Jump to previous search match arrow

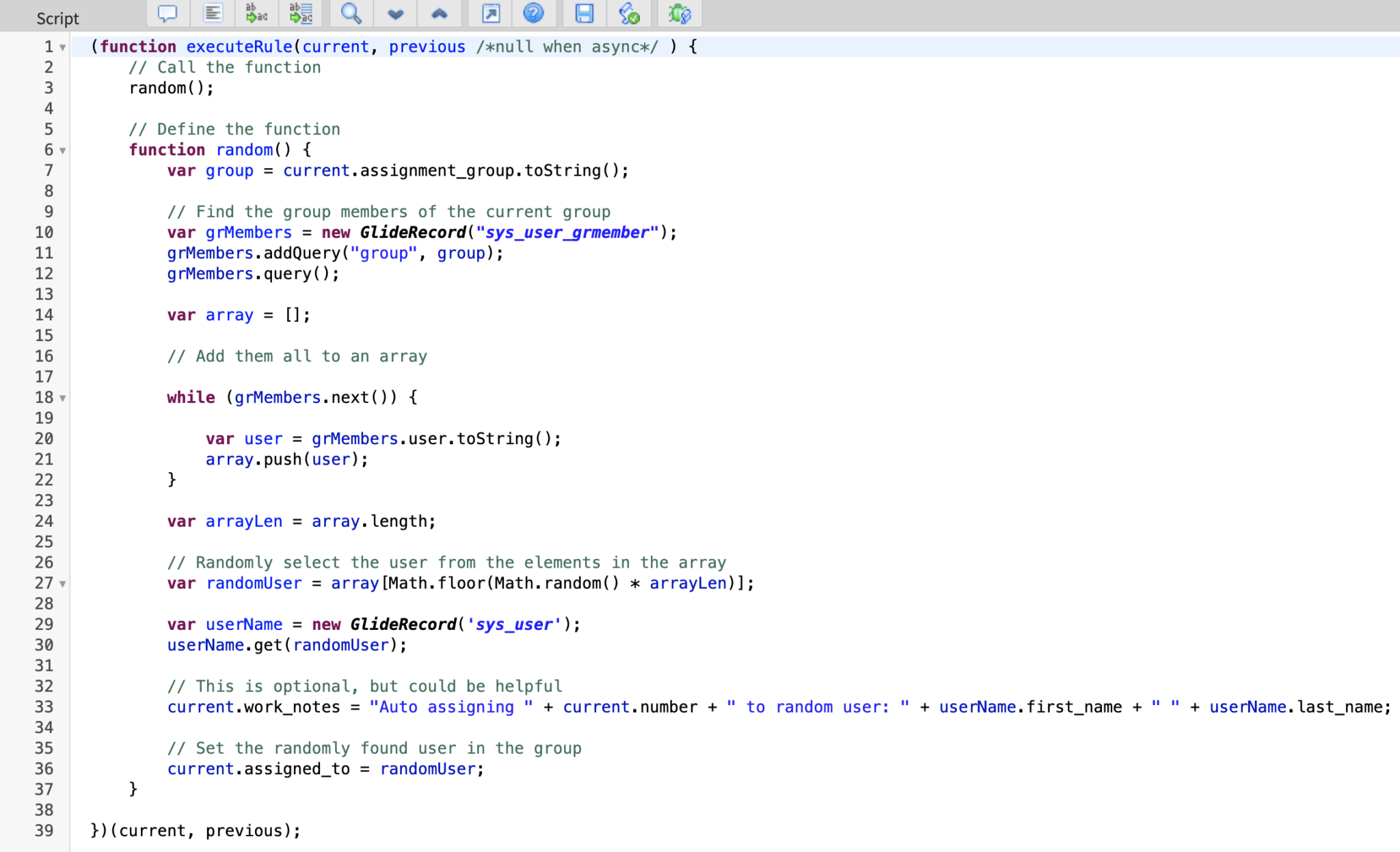(439, 14)
